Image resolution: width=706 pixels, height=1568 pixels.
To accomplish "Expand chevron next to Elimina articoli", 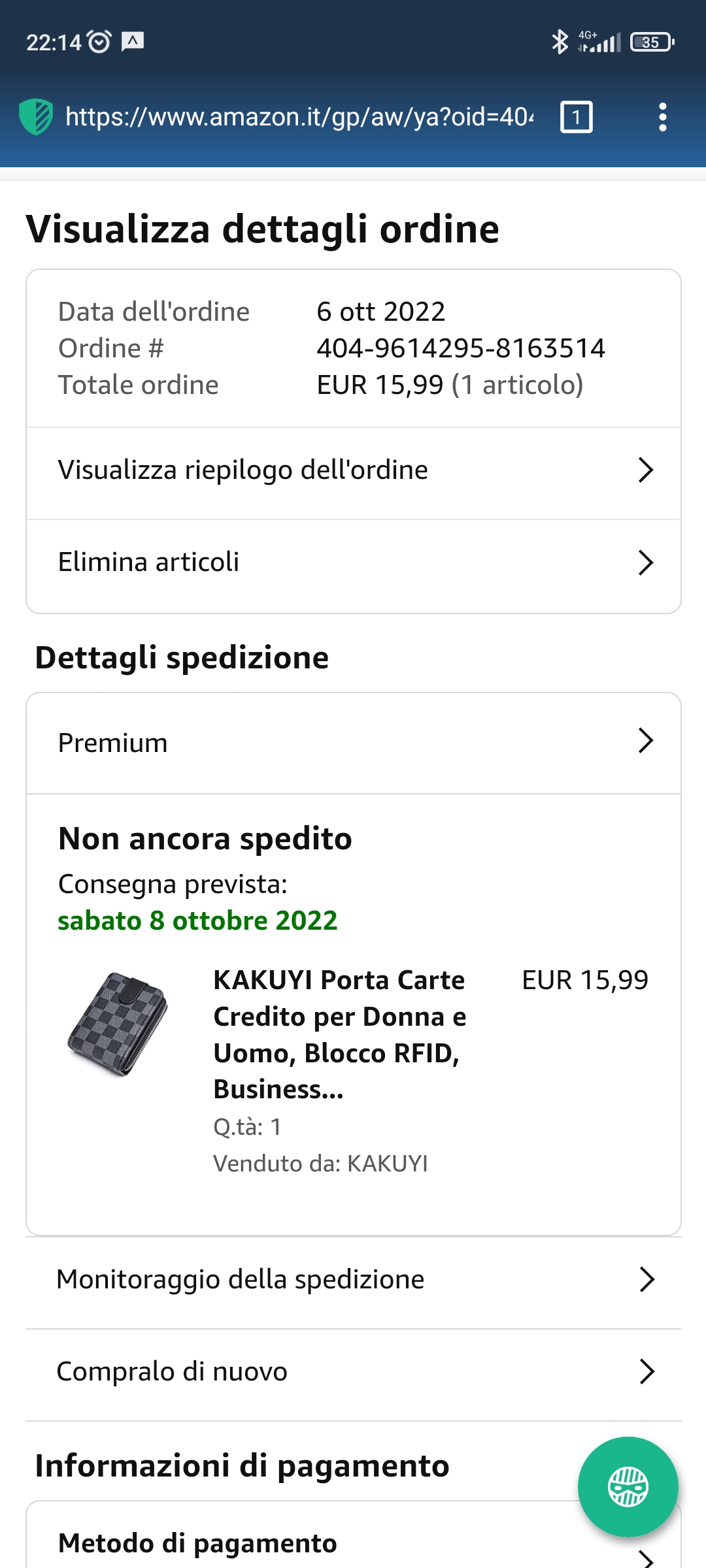I will coord(645,563).
